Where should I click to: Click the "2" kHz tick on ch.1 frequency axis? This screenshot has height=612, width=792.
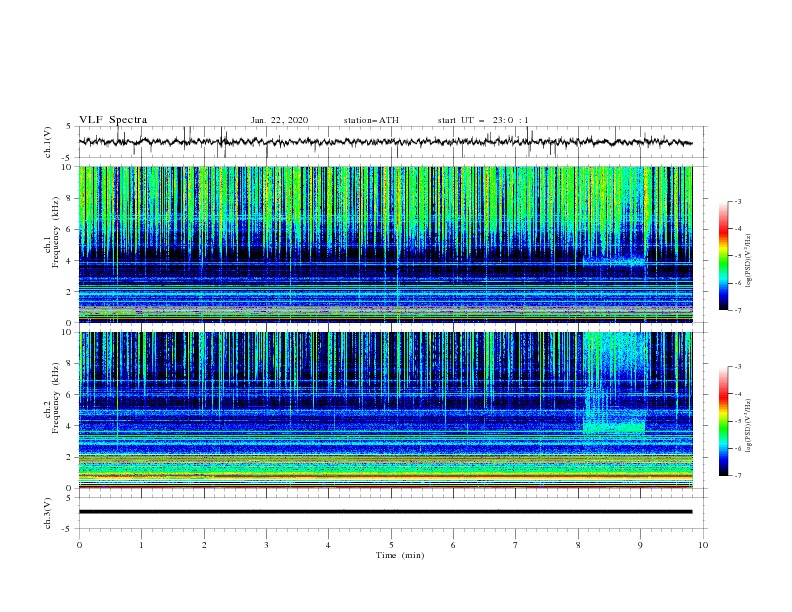(x=70, y=291)
